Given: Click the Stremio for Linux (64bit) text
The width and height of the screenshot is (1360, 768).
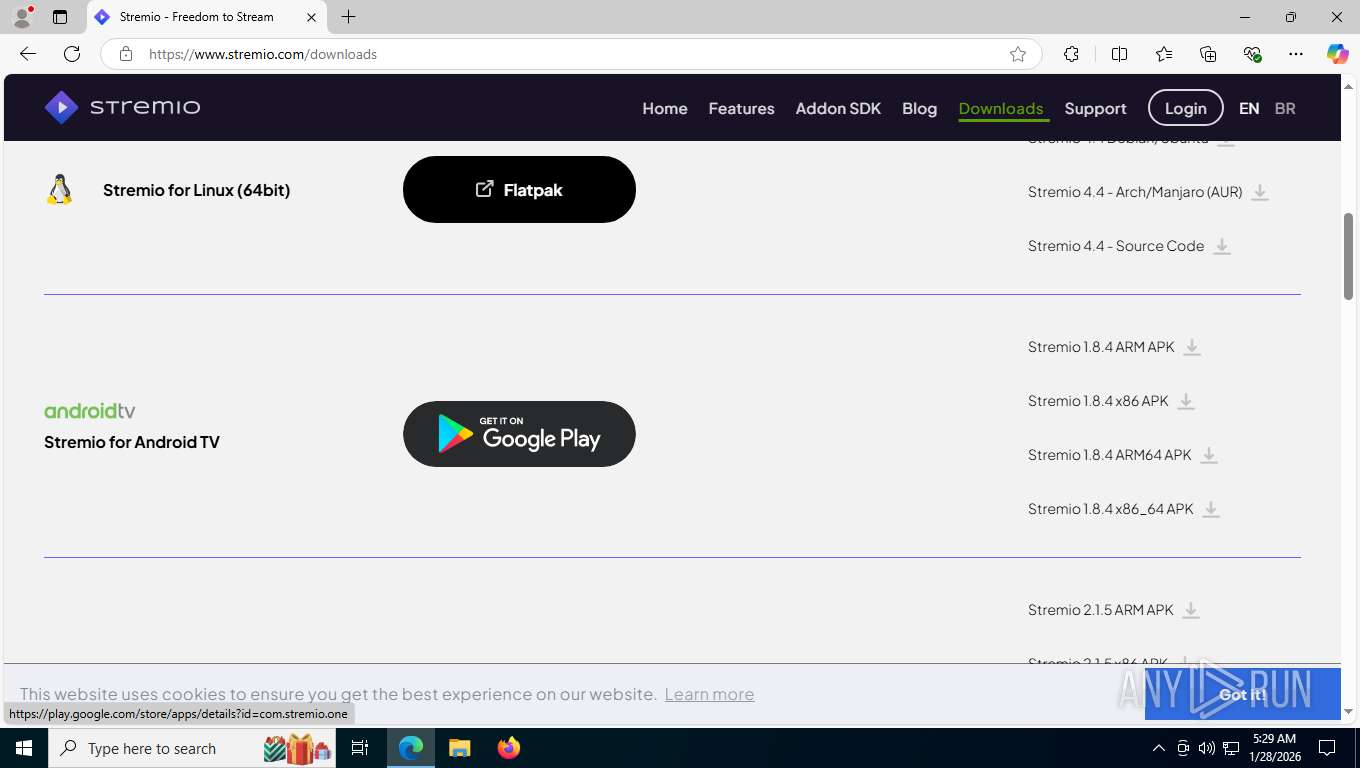Looking at the screenshot, I should point(197,190).
